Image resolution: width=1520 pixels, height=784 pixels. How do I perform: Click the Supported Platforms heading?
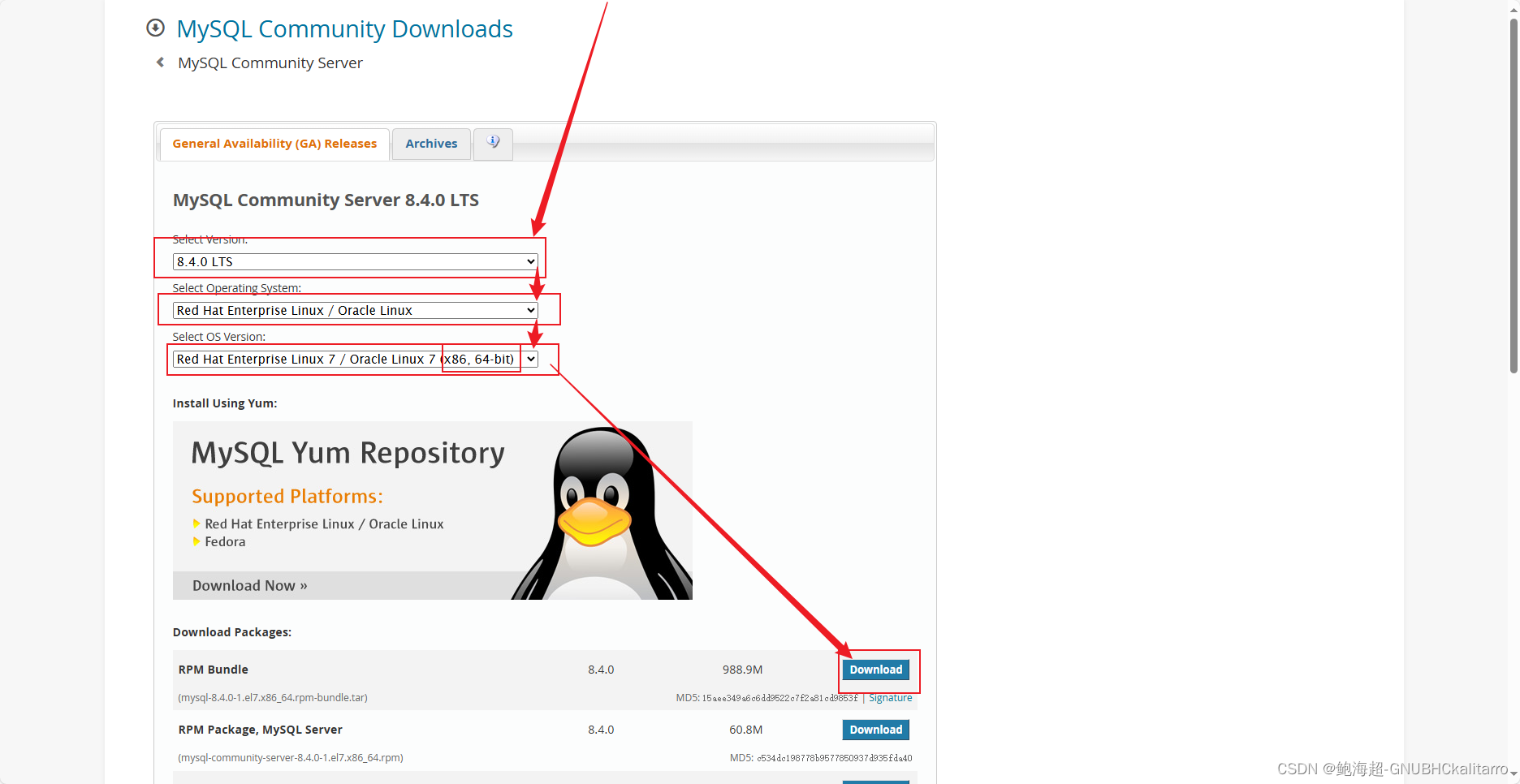287,496
